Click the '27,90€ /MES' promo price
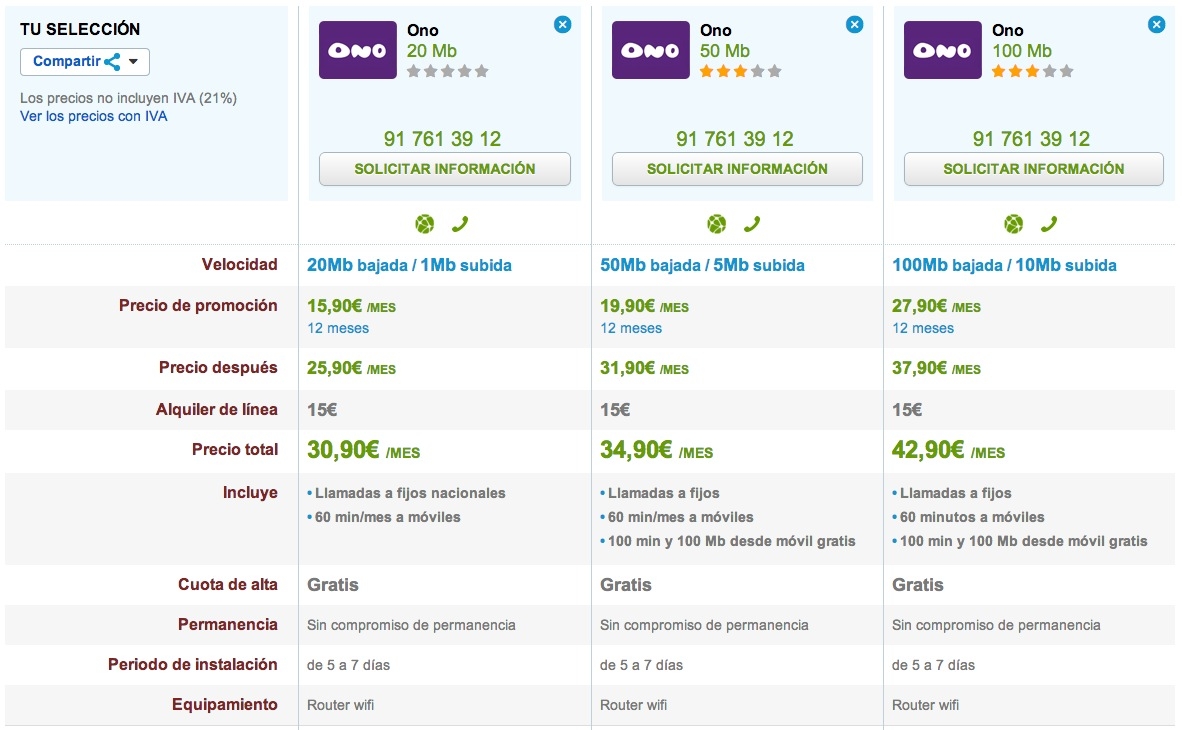The width and height of the screenshot is (1182, 730). pyautogui.click(x=936, y=306)
